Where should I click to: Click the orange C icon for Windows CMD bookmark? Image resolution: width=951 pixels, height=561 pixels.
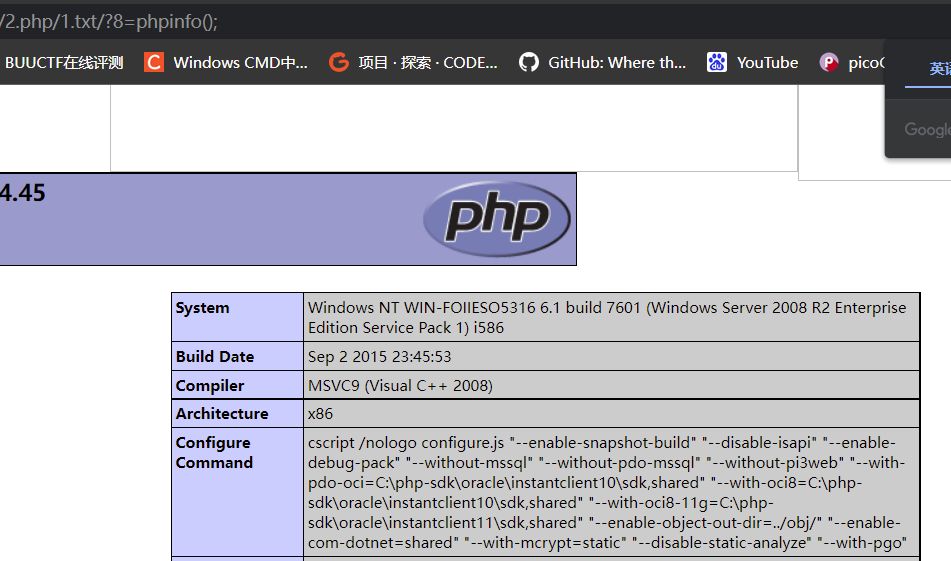tap(154, 63)
